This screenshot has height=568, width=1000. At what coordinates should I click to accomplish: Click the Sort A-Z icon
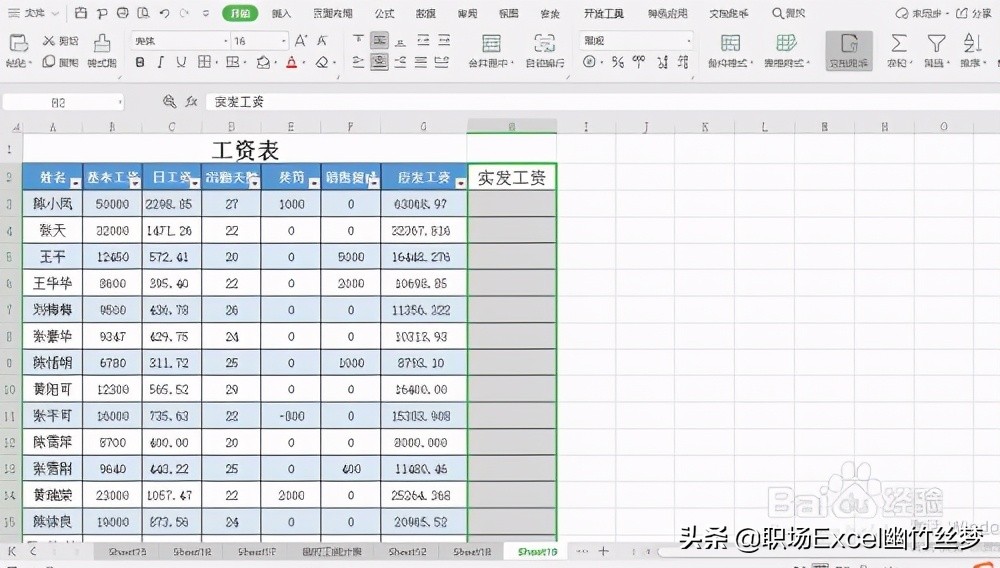point(972,43)
